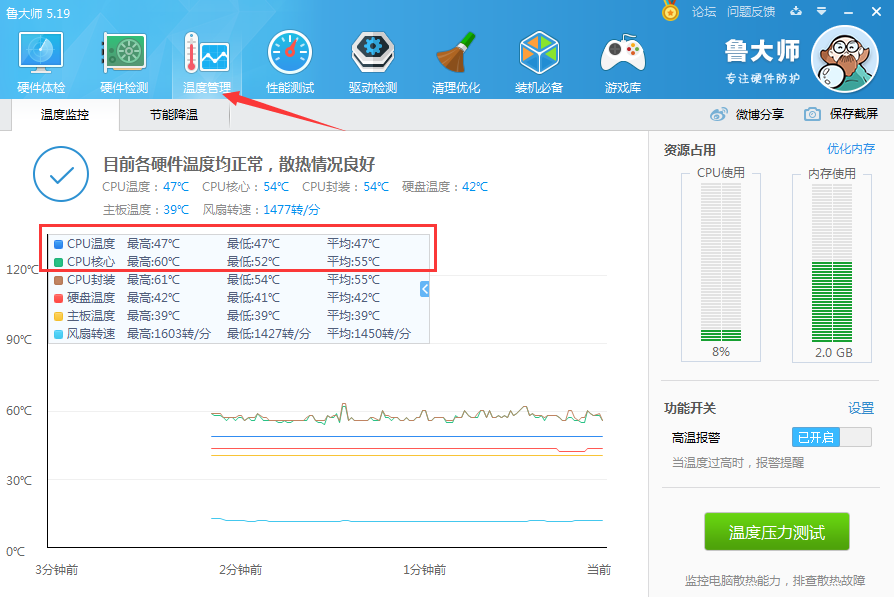This screenshot has width=894, height=597.
Task: Switch to the 温度监控 tab
Action: click(x=65, y=115)
